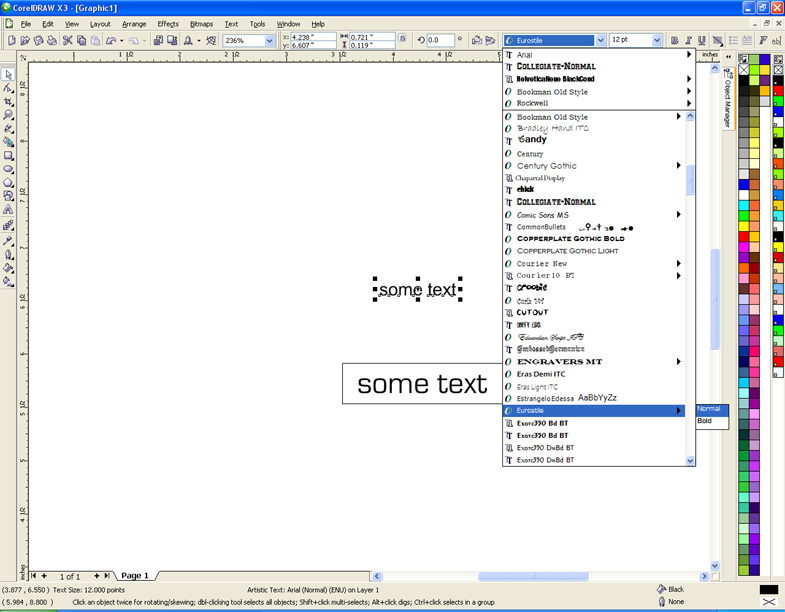Image resolution: width=785 pixels, height=612 pixels.
Task: Open the File menu
Action: (26, 24)
